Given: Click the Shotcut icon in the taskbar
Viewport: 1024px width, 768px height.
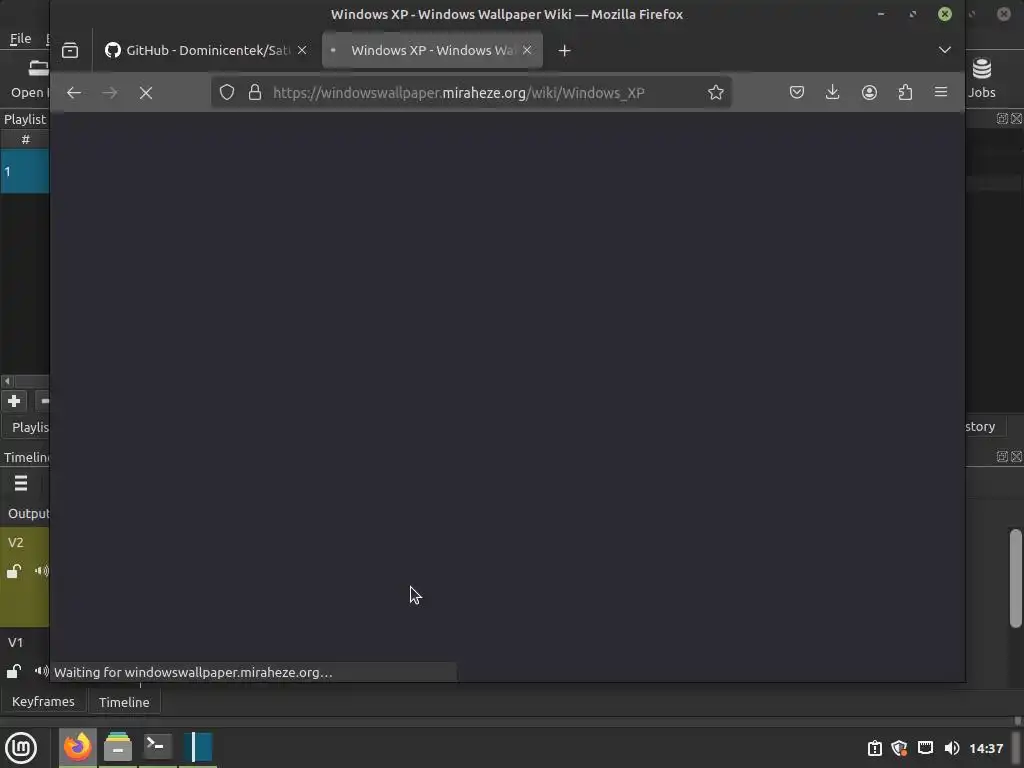Looking at the screenshot, I should [x=197, y=747].
